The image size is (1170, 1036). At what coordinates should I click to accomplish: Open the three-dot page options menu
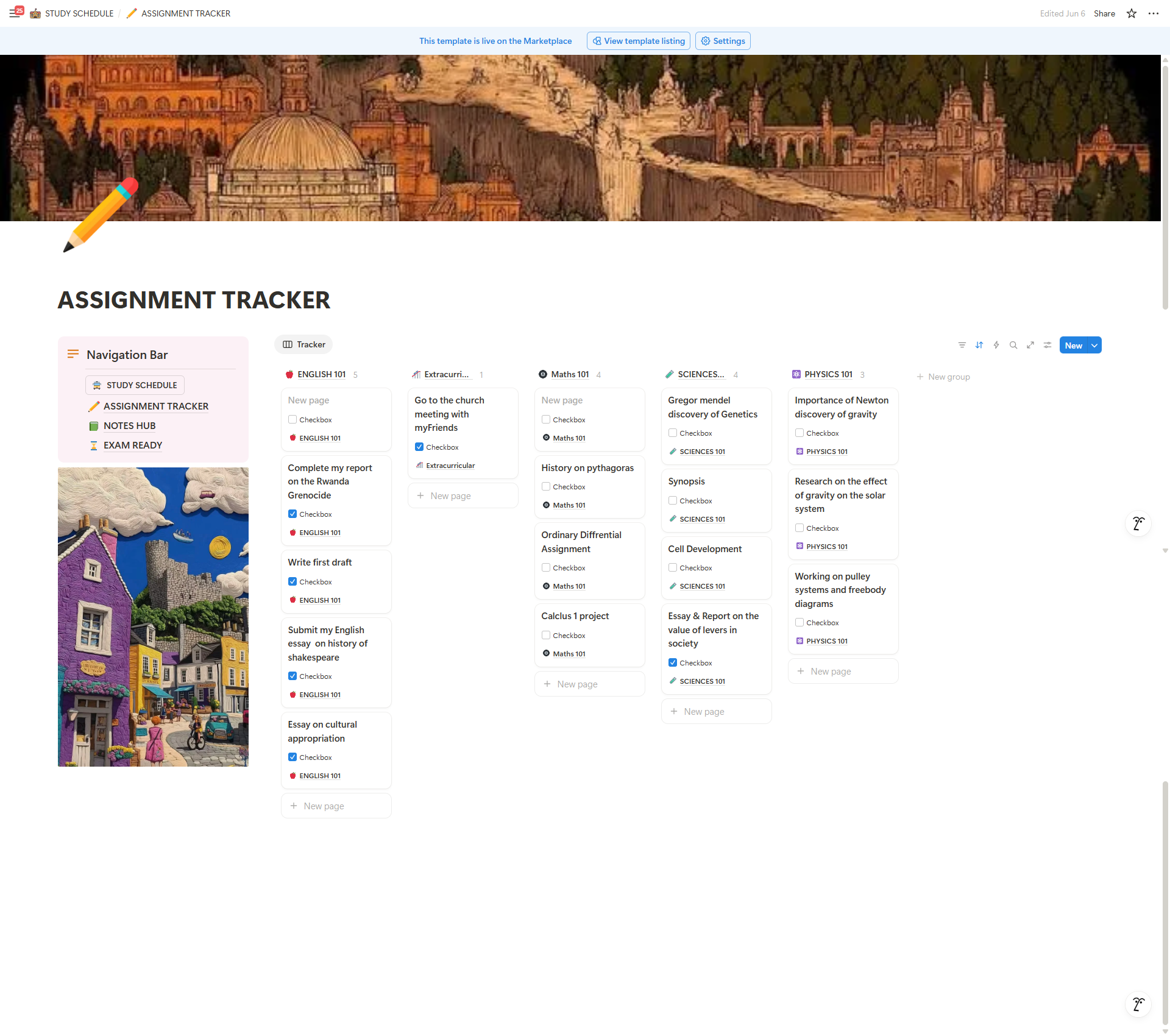coord(1154,13)
